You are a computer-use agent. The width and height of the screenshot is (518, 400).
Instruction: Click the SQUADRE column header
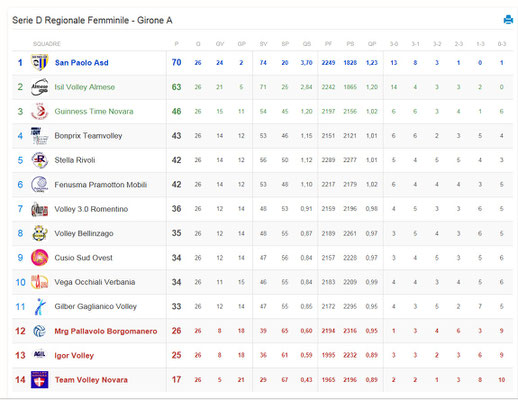coord(47,44)
